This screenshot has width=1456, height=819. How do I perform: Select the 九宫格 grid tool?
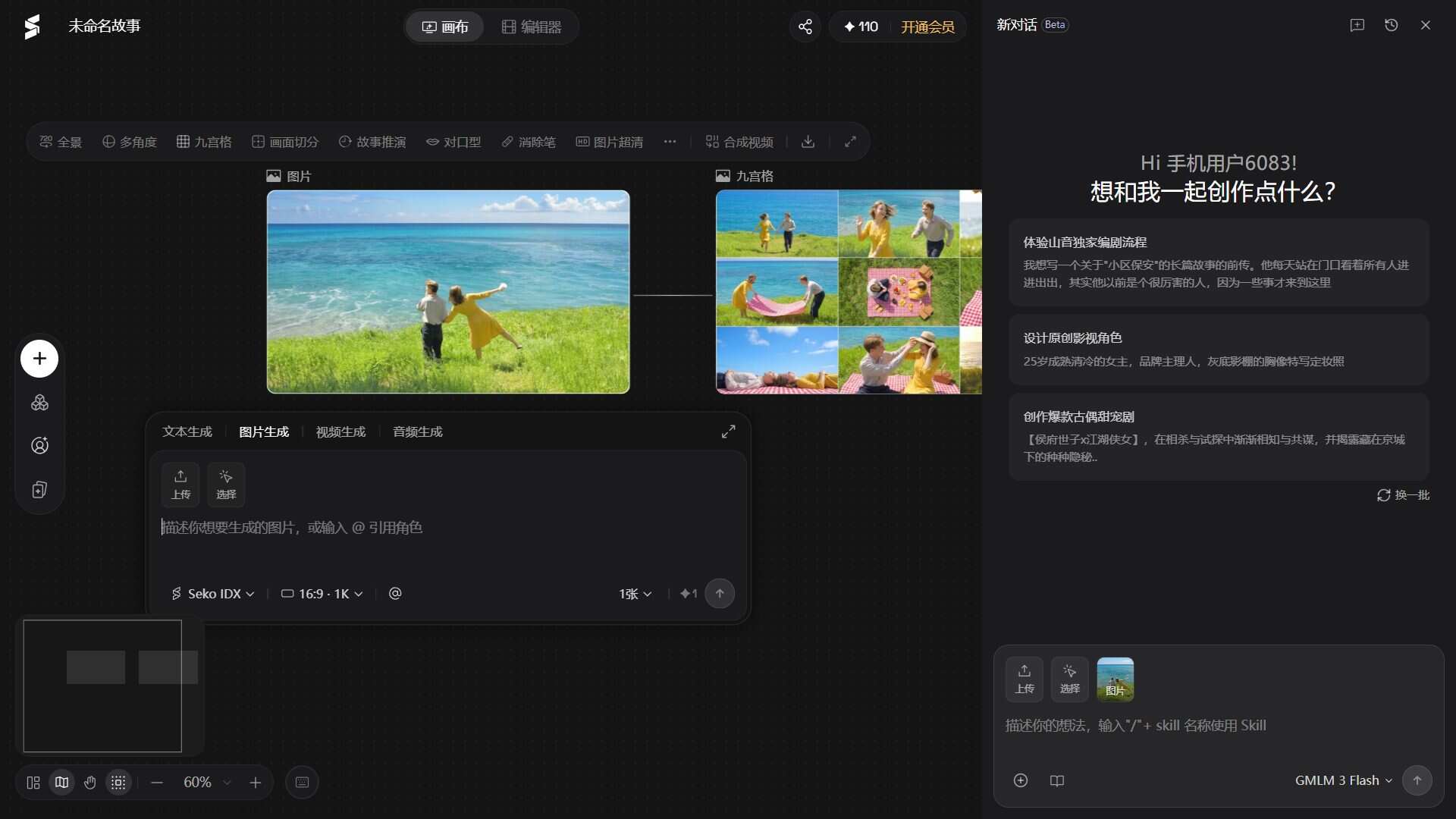(x=204, y=142)
